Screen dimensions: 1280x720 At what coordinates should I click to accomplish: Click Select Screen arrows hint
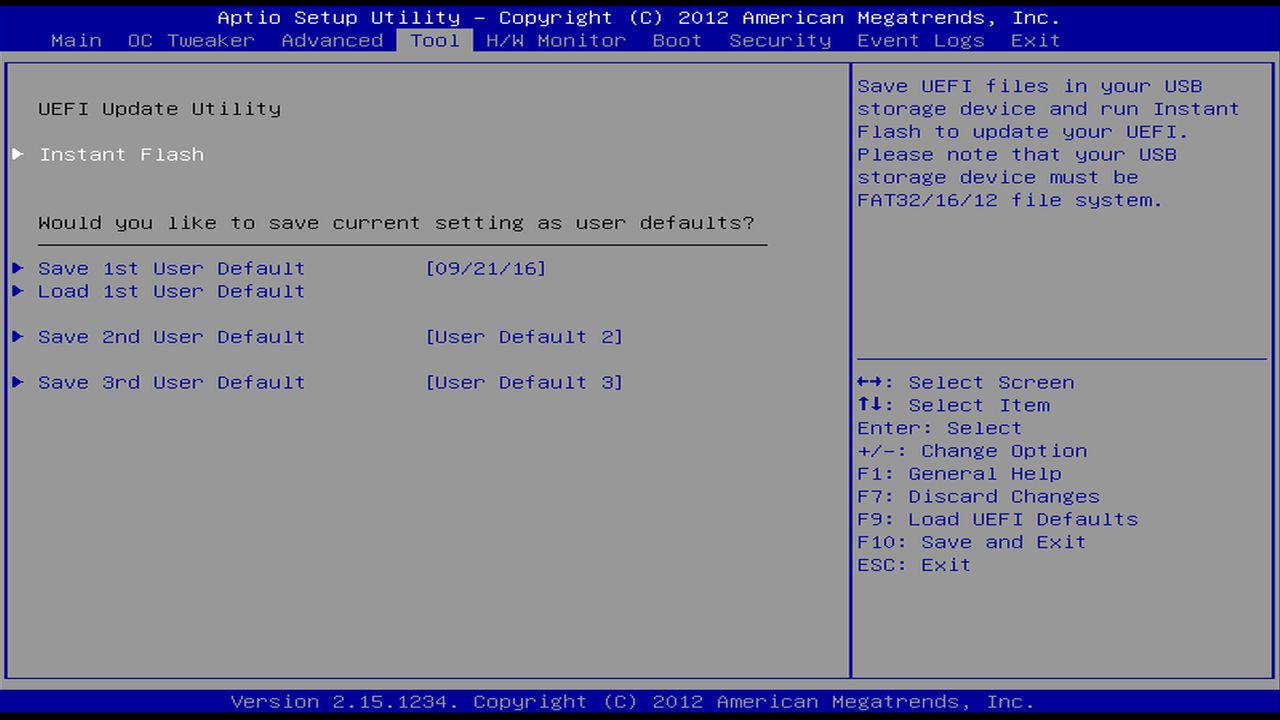965,382
